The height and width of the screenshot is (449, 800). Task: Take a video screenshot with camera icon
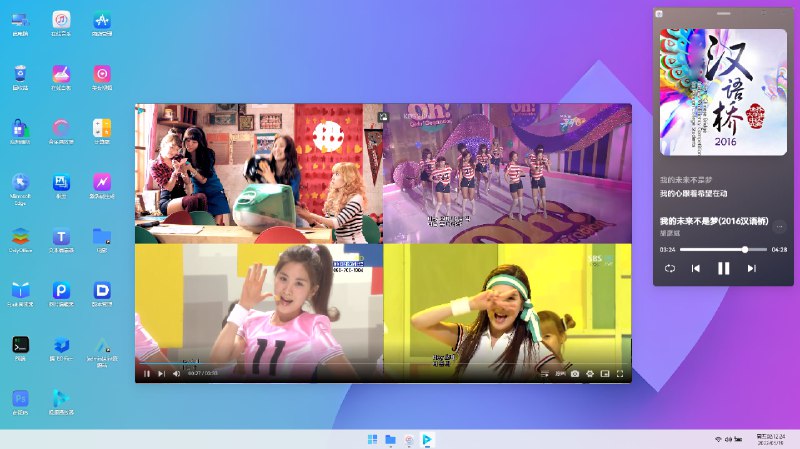click(x=575, y=374)
